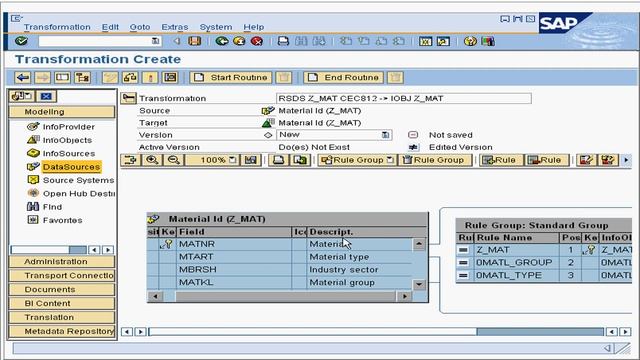Click the delete Rule Group trash button
This screenshot has height=360, width=640.
click(434, 160)
